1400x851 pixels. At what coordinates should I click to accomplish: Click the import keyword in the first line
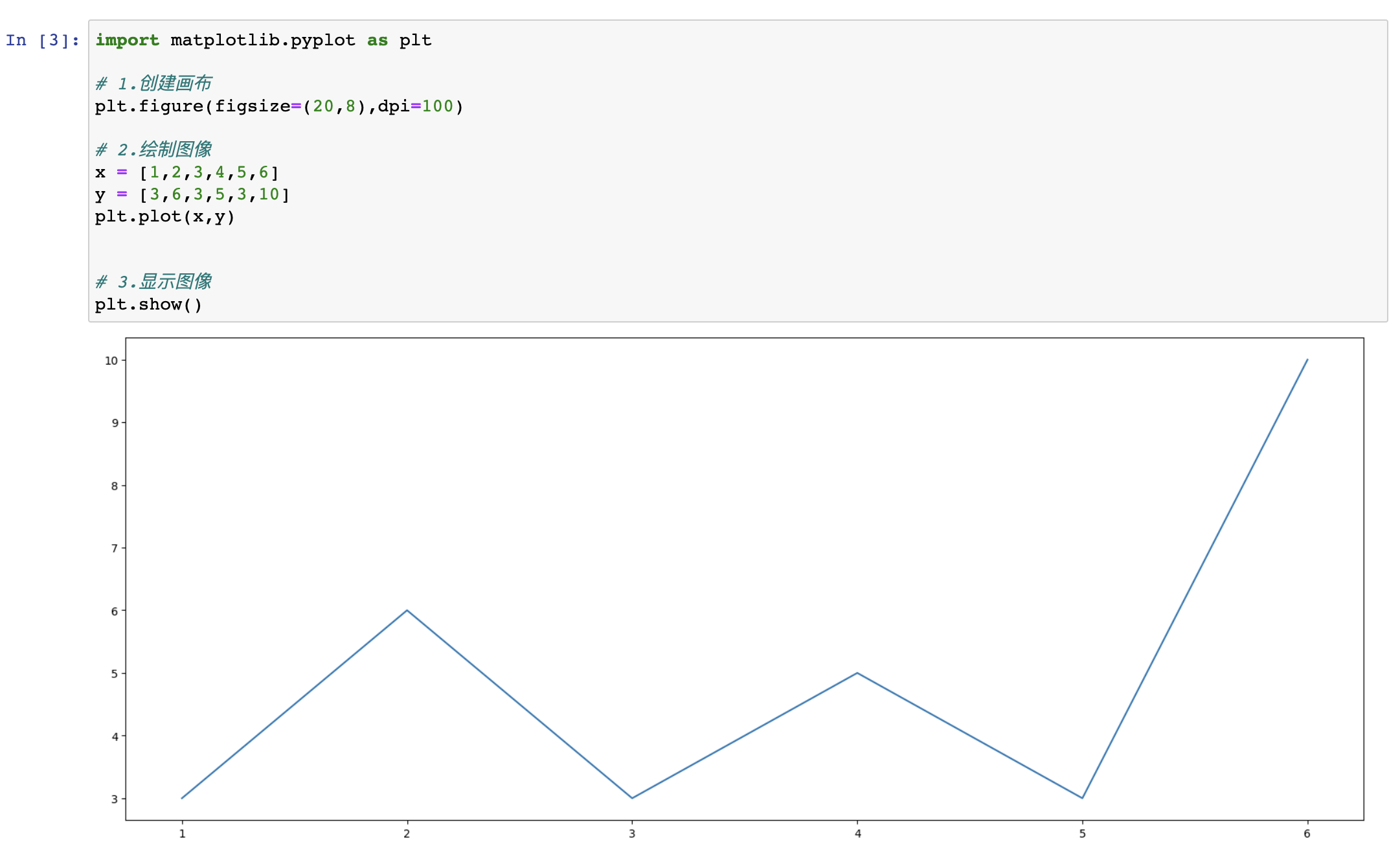[127, 40]
